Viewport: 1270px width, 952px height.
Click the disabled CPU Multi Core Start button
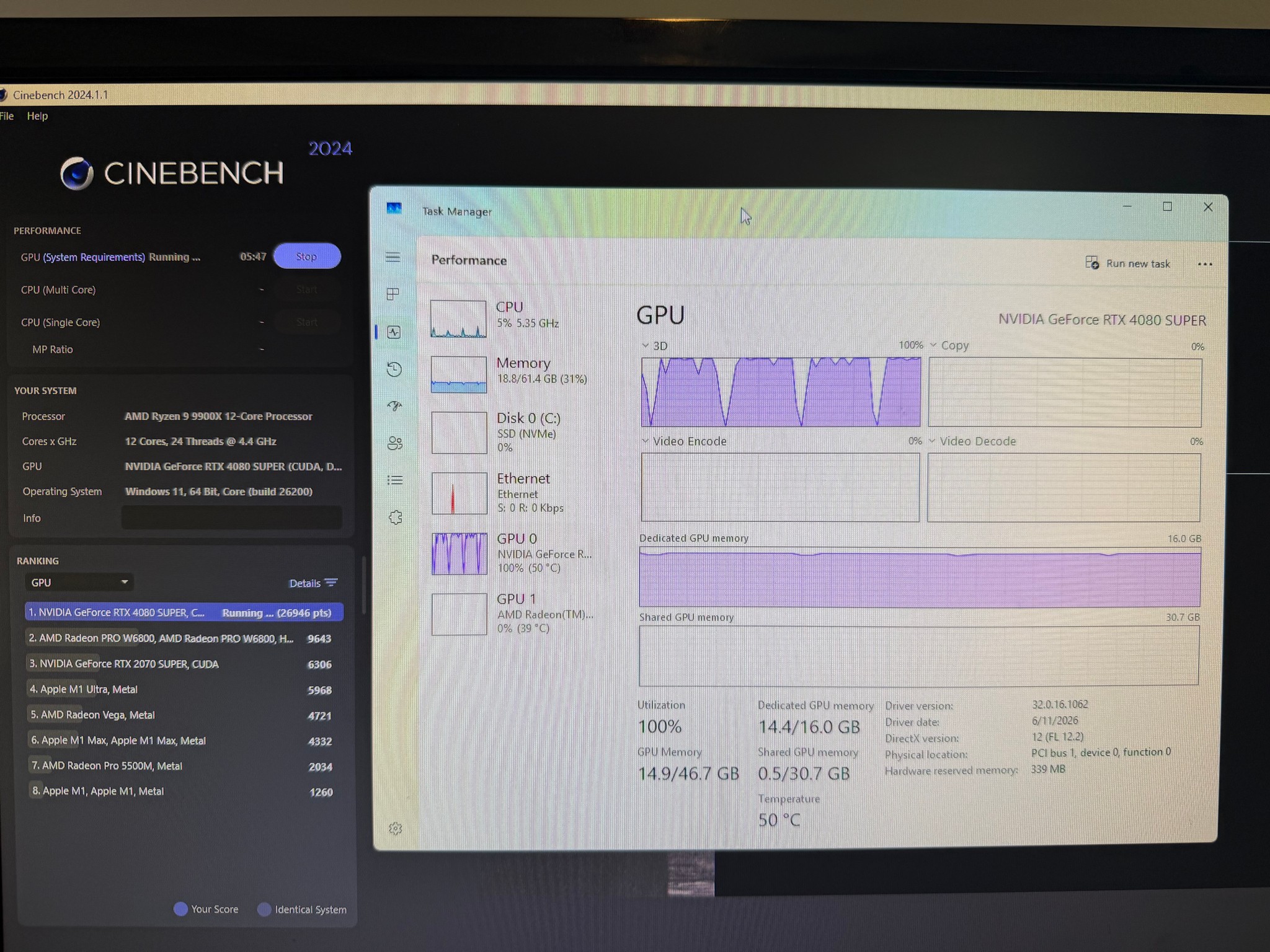(307, 289)
